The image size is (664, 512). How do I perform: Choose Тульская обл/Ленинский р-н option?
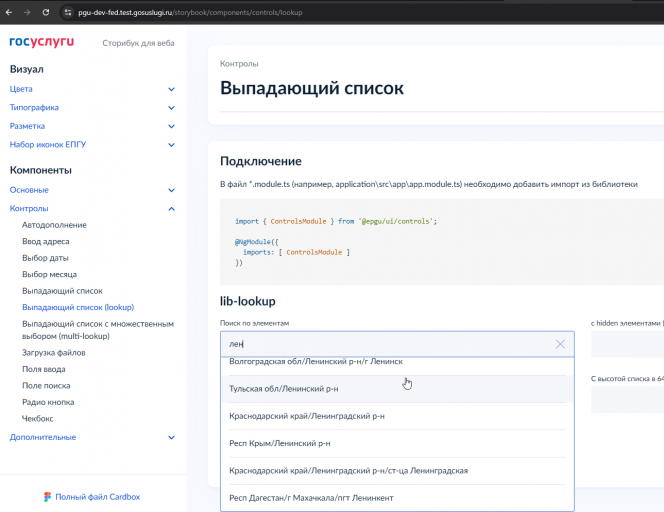tap(397, 389)
